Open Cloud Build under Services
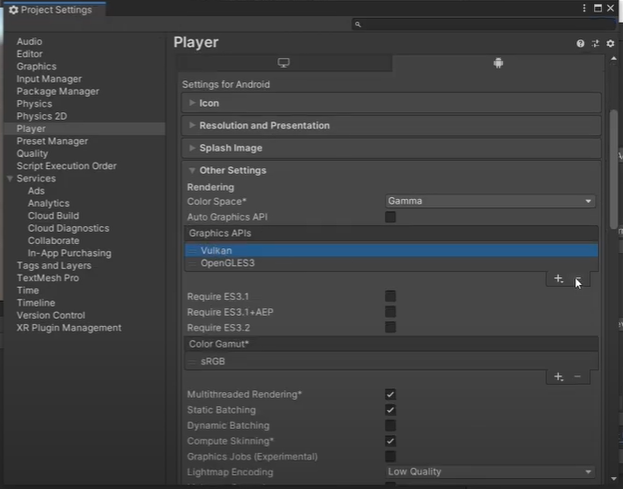623x489 pixels. pyautogui.click(x=53, y=216)
